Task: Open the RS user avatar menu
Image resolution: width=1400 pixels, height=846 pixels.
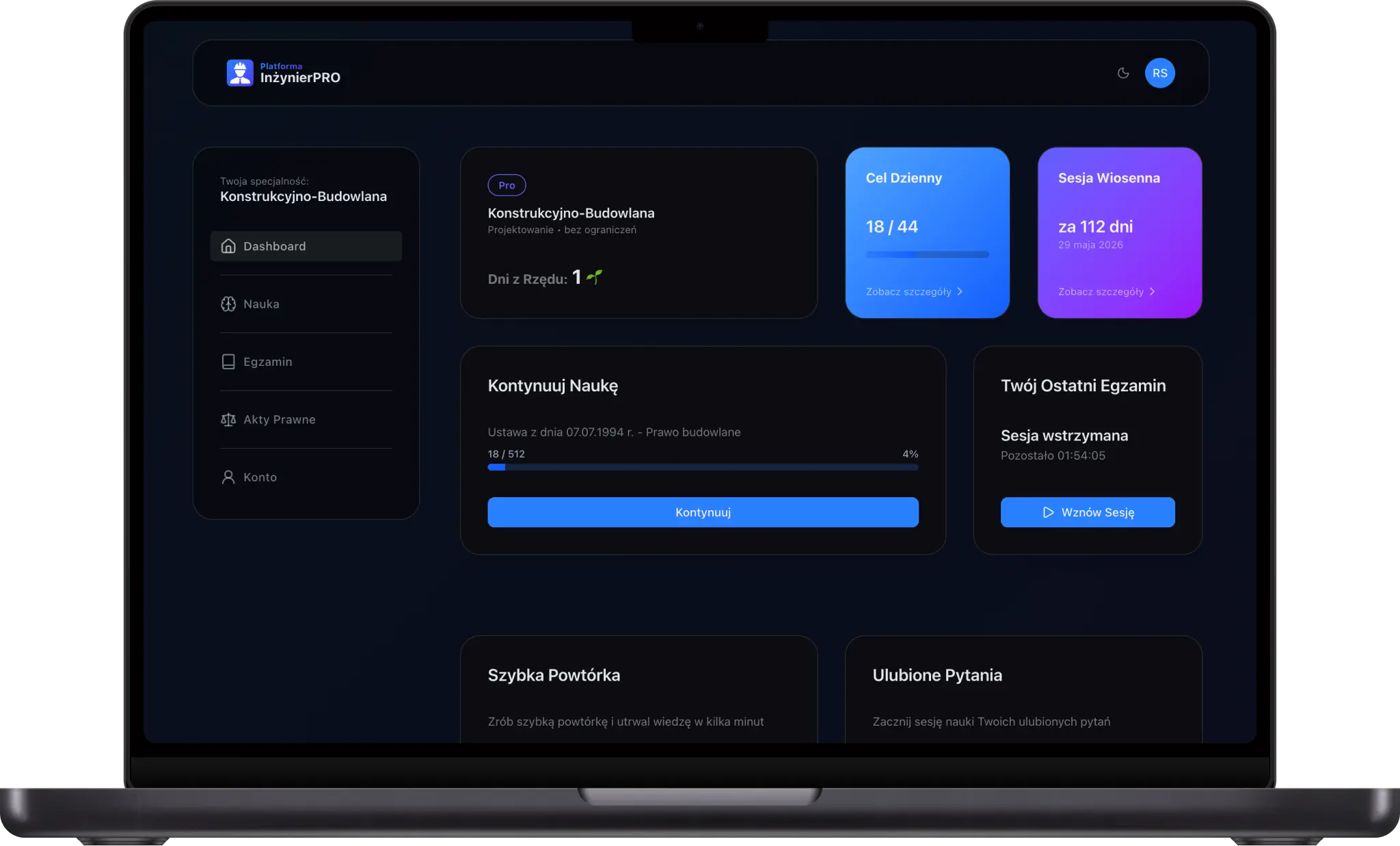Action: [1159, 73]
